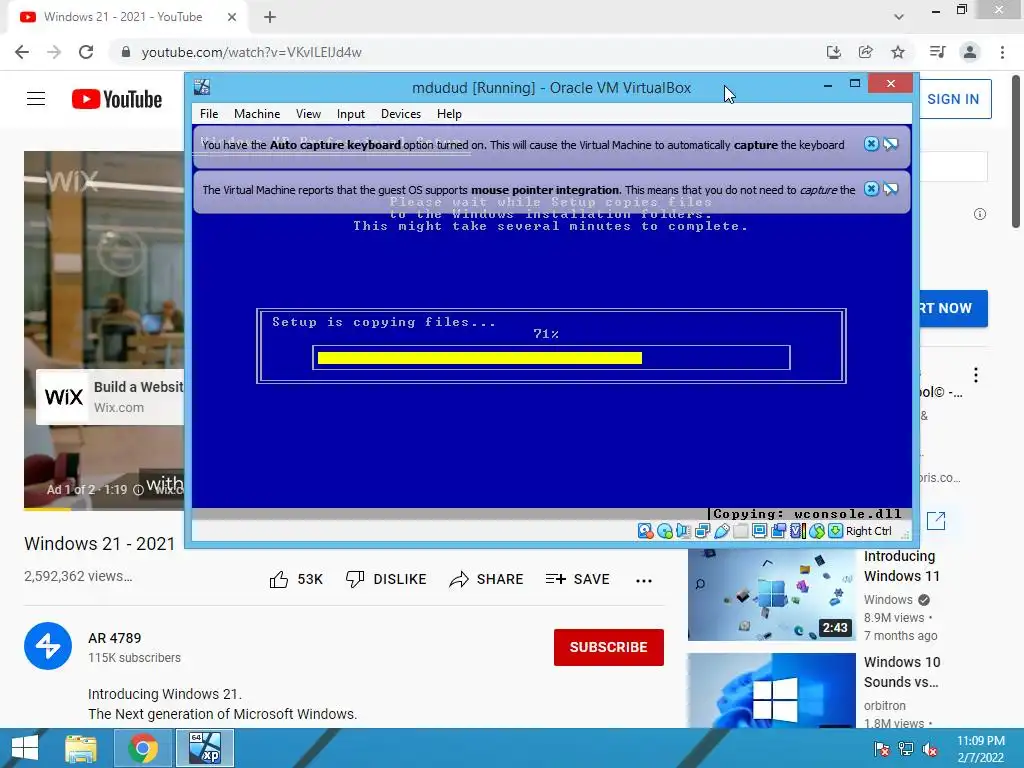Click the SHARE button under the video
1024x768 pixels.
click(487, 579)
